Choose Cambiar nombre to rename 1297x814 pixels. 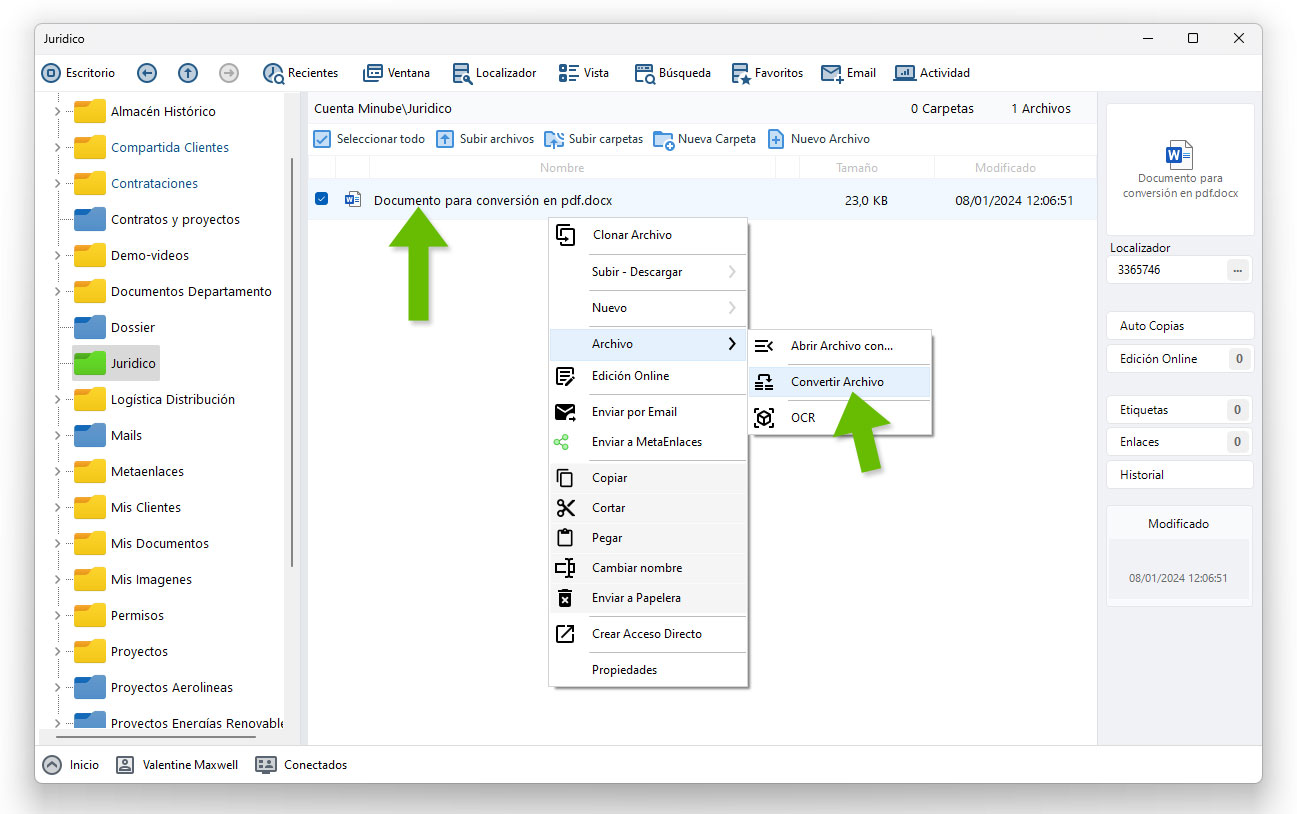click(648, 568)
